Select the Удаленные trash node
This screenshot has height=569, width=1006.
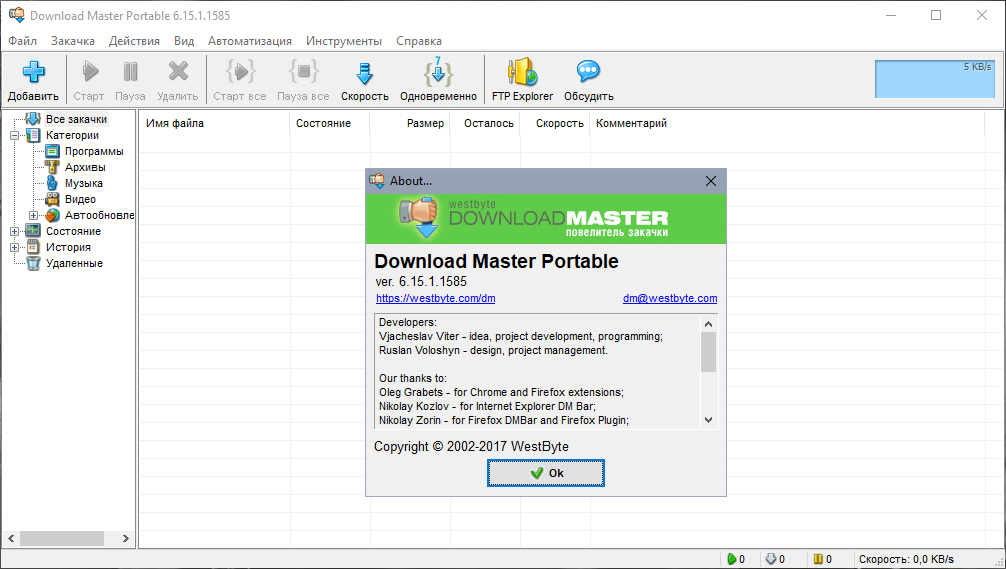coord(74,264)
